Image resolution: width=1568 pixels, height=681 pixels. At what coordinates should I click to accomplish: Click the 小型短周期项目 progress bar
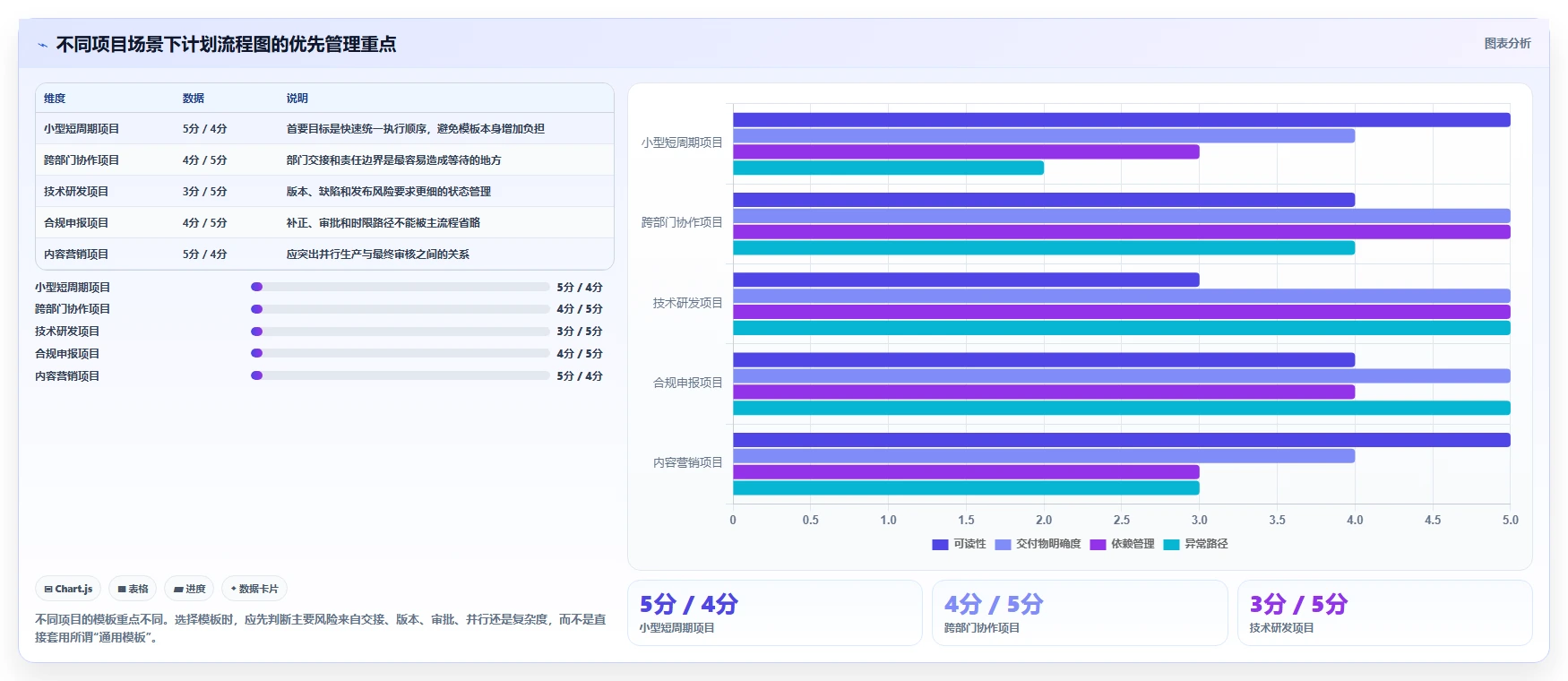(x=400, y=287)
